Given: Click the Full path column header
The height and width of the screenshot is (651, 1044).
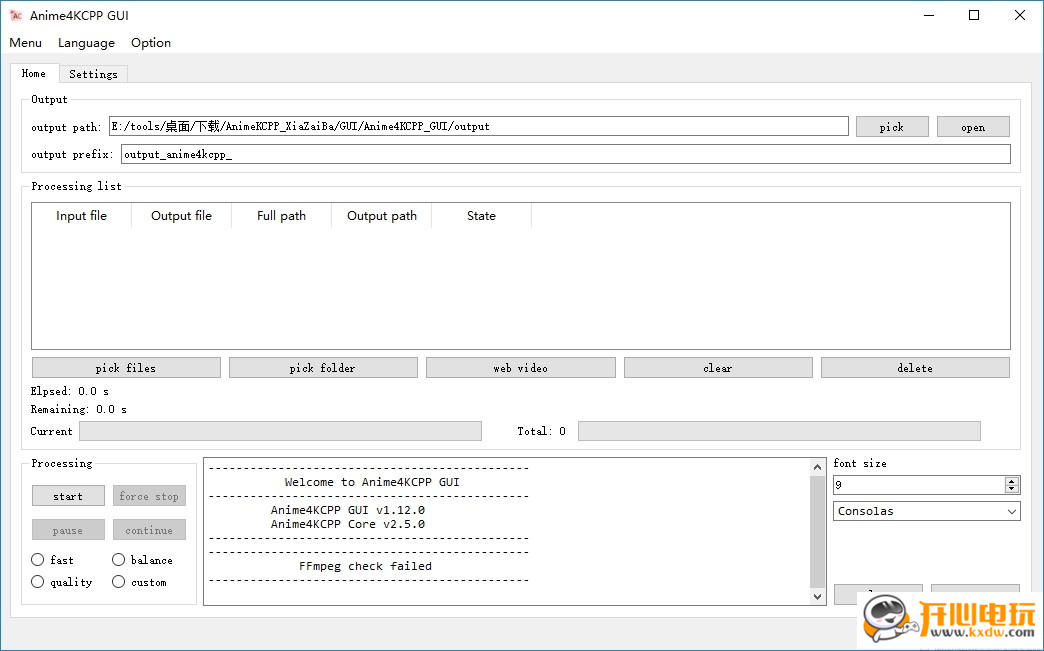Looking at the screenshot, I should (281, 216).
